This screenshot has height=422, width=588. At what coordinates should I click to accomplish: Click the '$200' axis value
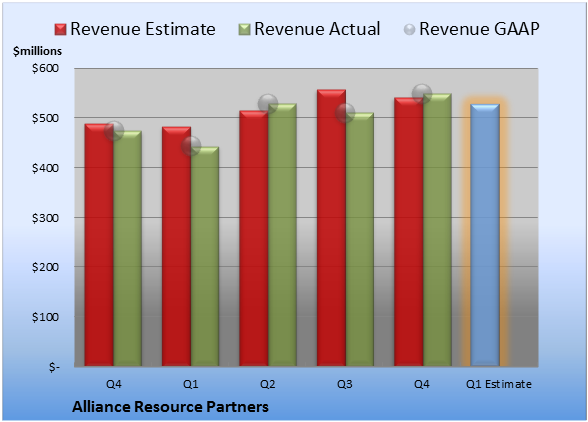pos(45,267)
